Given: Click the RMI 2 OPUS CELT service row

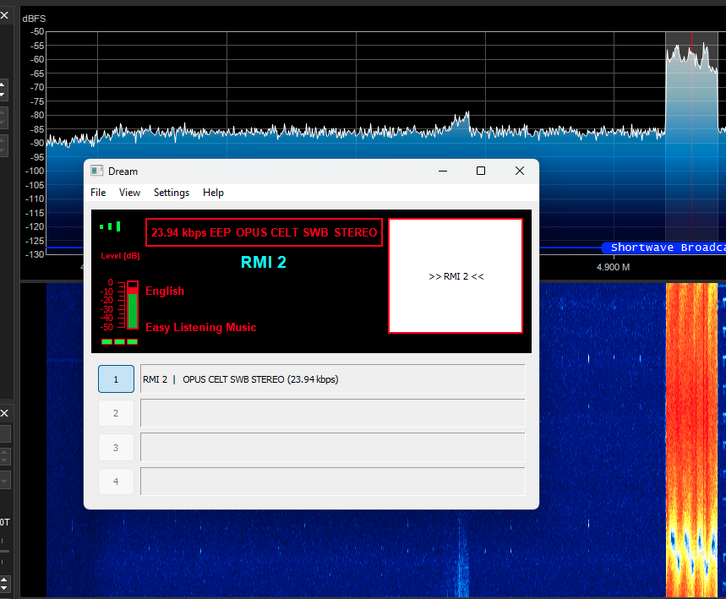Looking at the screenshot, I should point(332,379).
